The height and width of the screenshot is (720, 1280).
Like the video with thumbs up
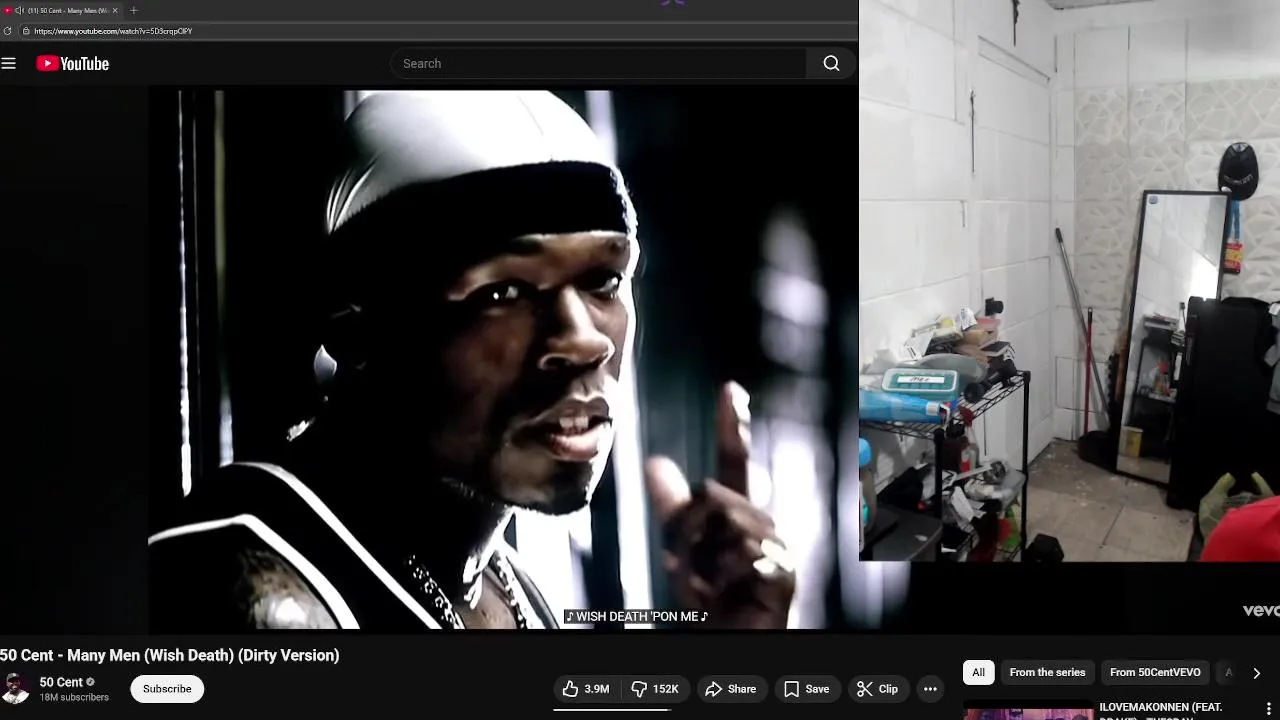586,689
